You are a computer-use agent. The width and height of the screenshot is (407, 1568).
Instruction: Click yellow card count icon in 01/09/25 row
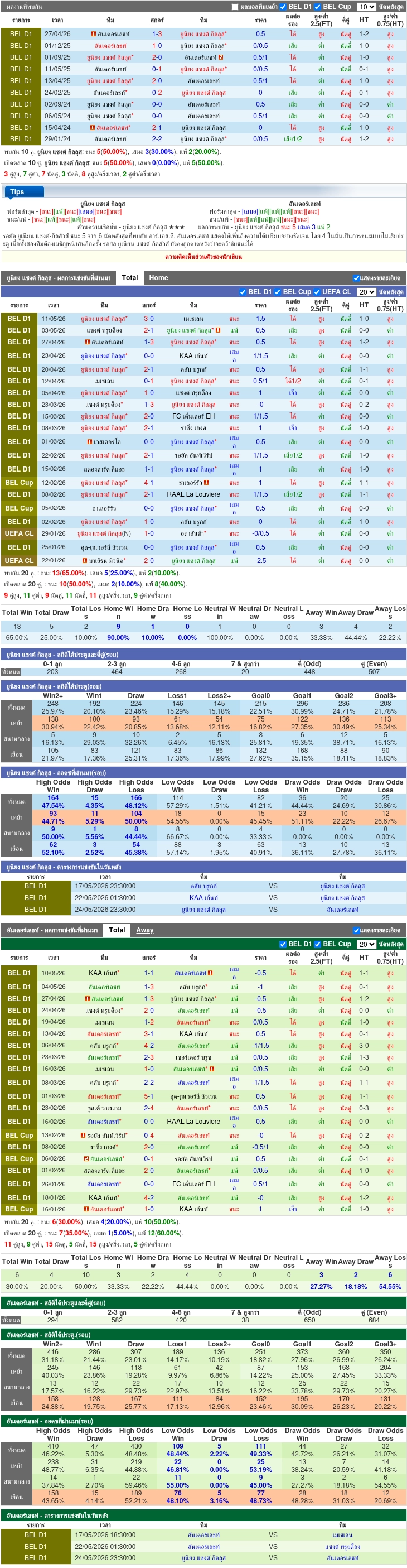pyautogui.click(x=220, y=57)
